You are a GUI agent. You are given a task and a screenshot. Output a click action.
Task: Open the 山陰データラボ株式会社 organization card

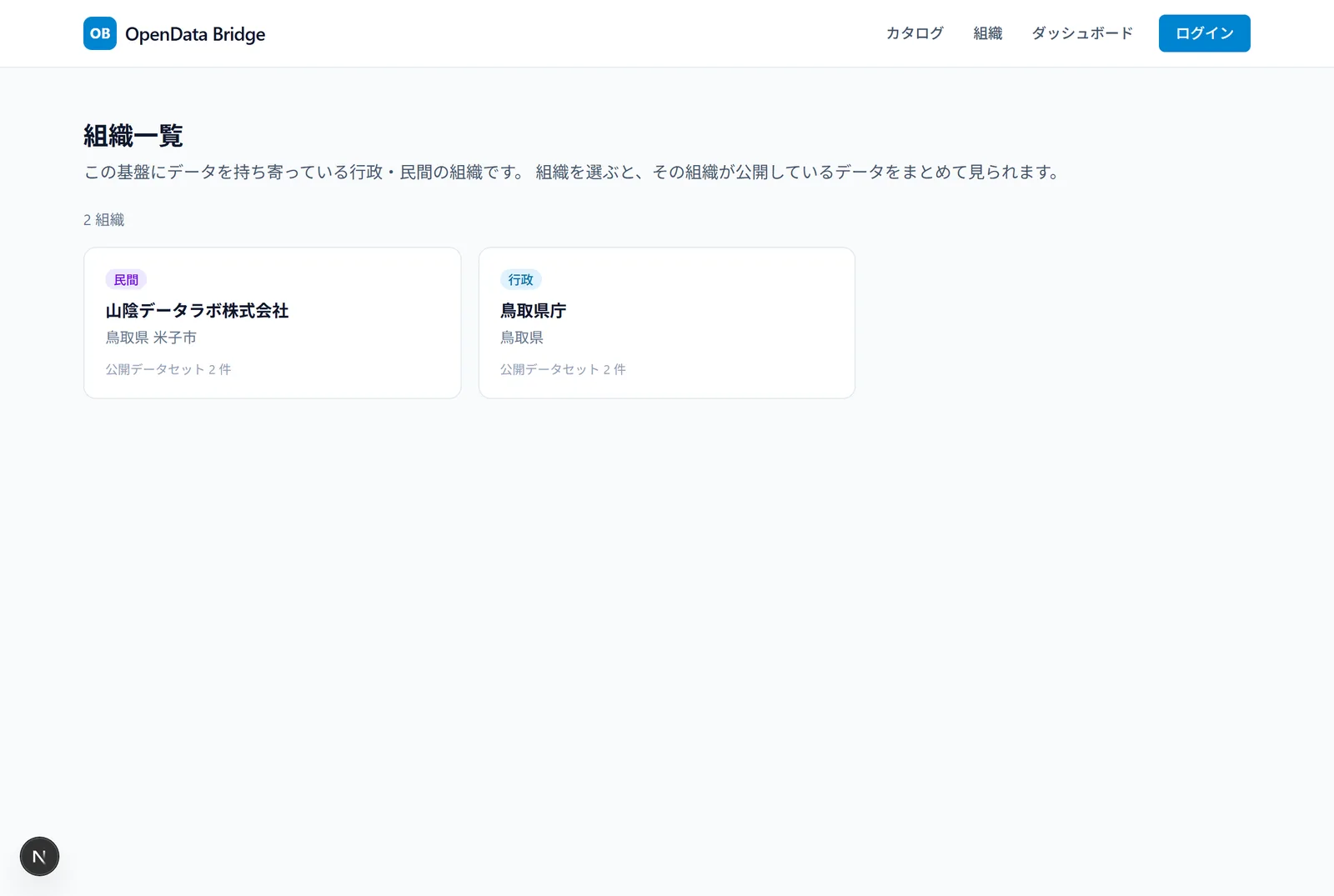point(273,323)
